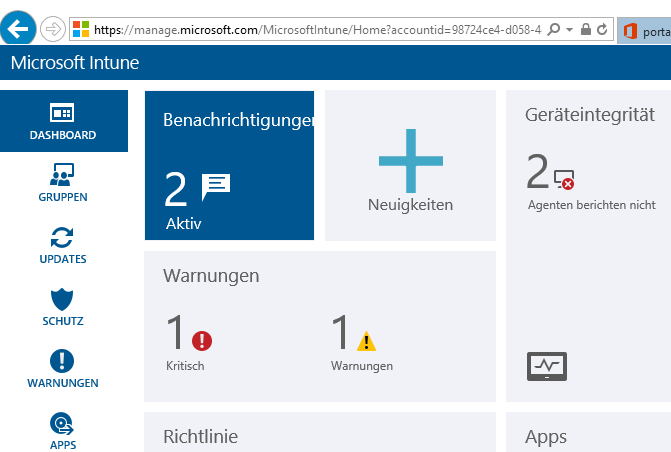Click the agent not reporting device icon
The width and height of the screenshot is (671, 452).
click(x=564, y=179)
